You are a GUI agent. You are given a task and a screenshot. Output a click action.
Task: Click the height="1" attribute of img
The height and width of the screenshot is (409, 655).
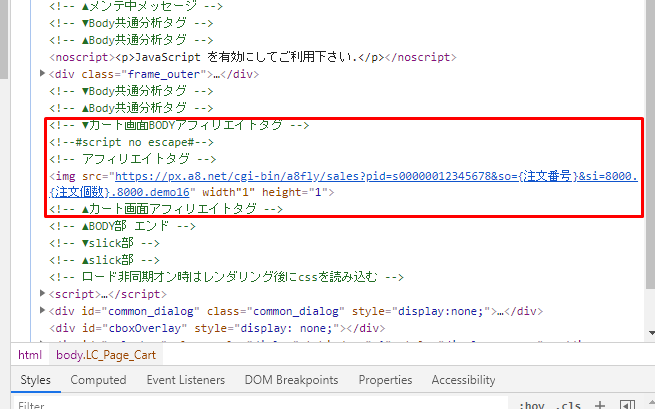pyautogui.click(x=294, y=192)
